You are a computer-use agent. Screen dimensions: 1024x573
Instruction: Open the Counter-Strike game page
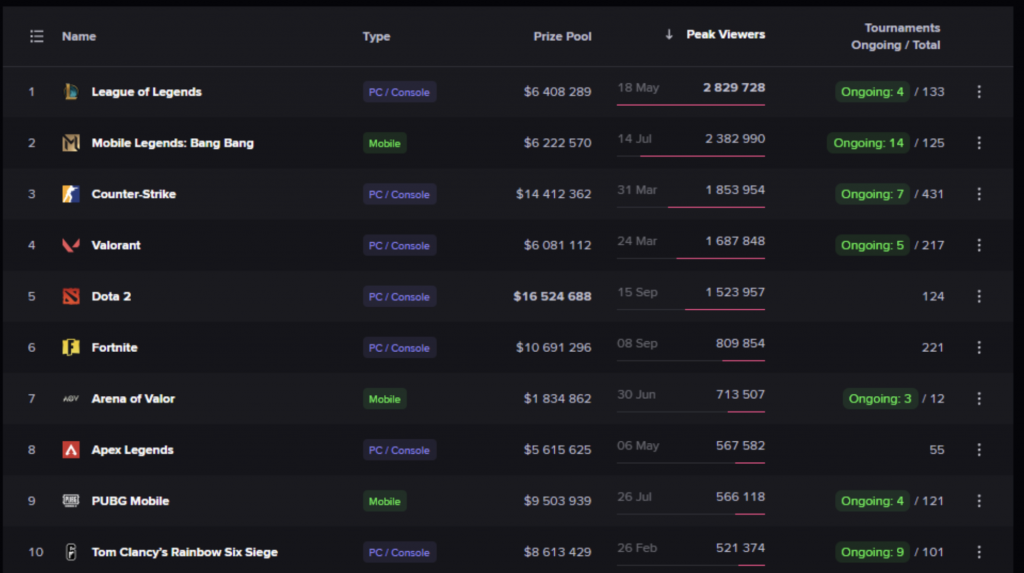click(x=133, y=194)
